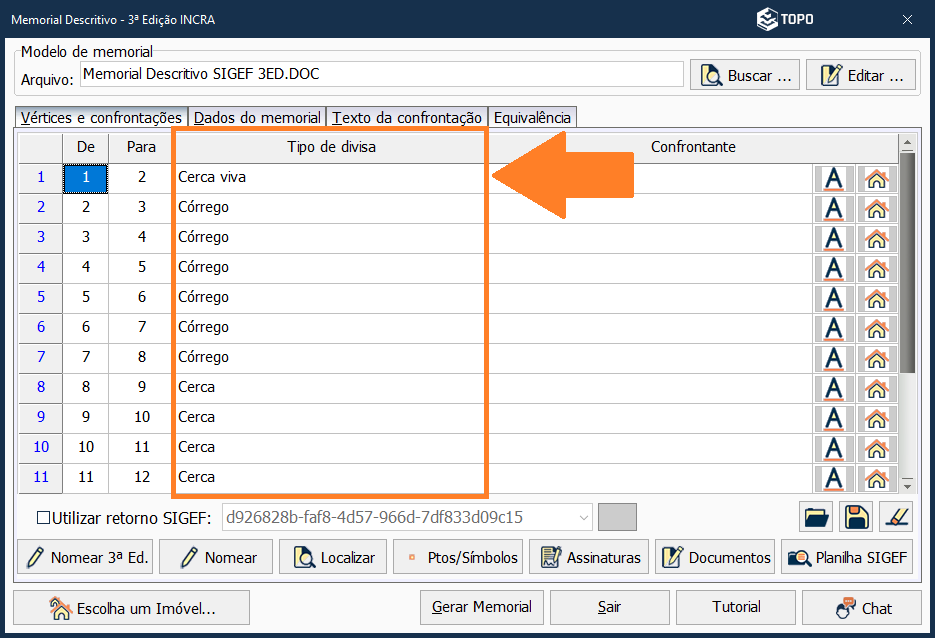935x638 pixels.
Task: Click the save floppy disk icon
Action: tap(856, 517)
